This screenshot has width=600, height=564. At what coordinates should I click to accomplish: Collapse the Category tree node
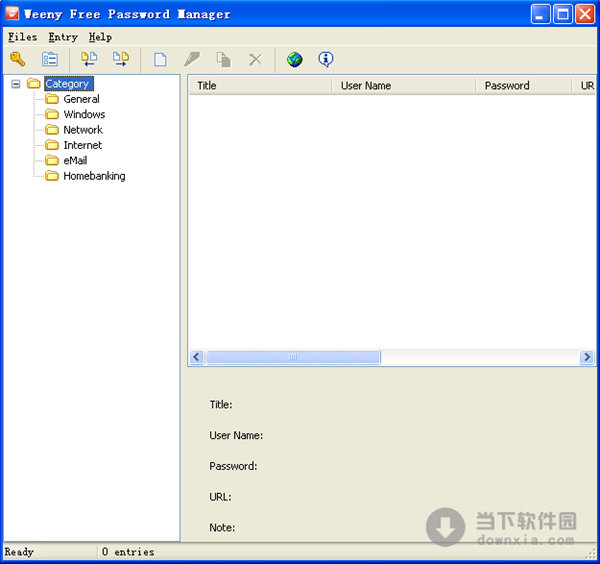click(16, 84)
